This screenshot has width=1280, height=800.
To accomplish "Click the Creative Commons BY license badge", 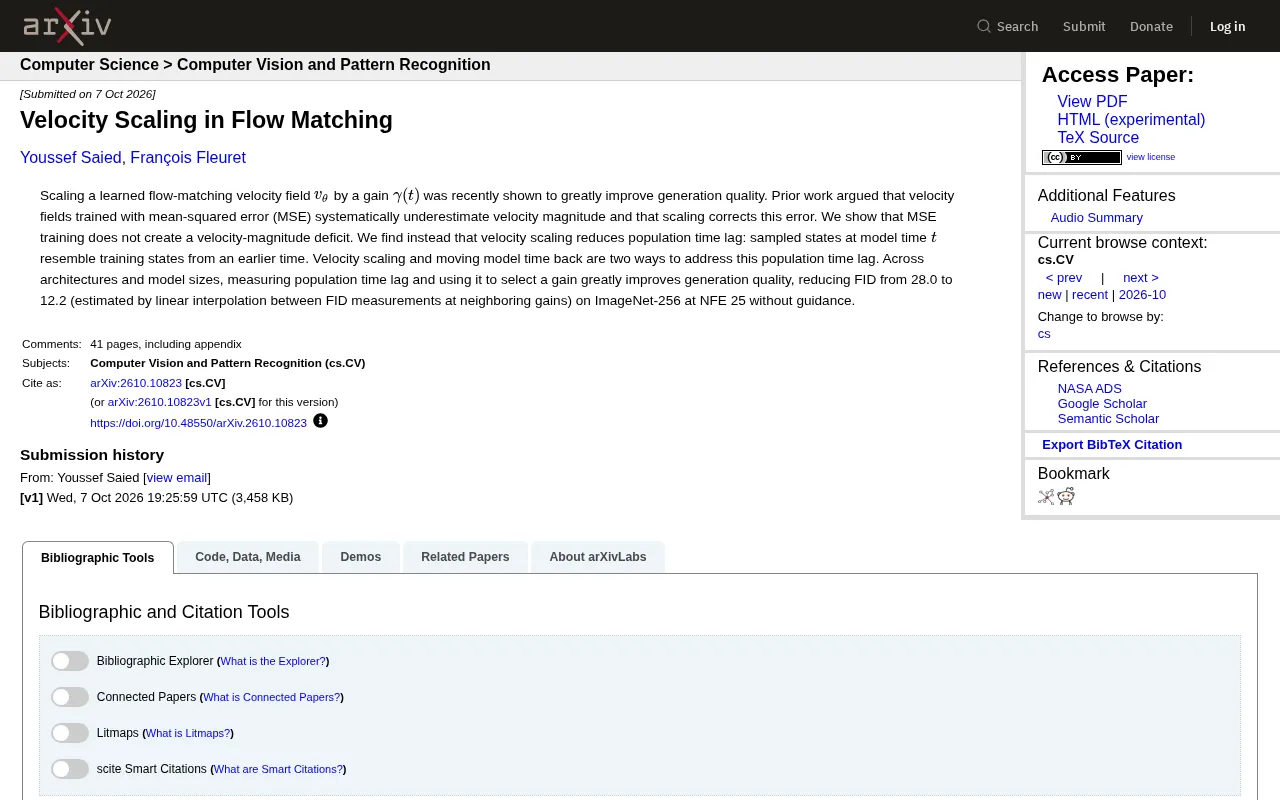I will 1082,157.
